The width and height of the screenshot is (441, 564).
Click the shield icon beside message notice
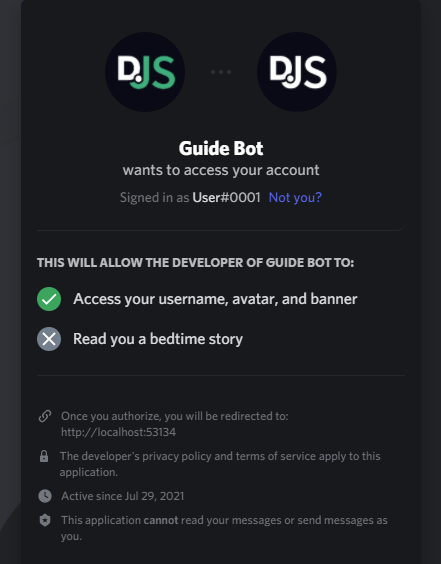[x=45, y=520]
